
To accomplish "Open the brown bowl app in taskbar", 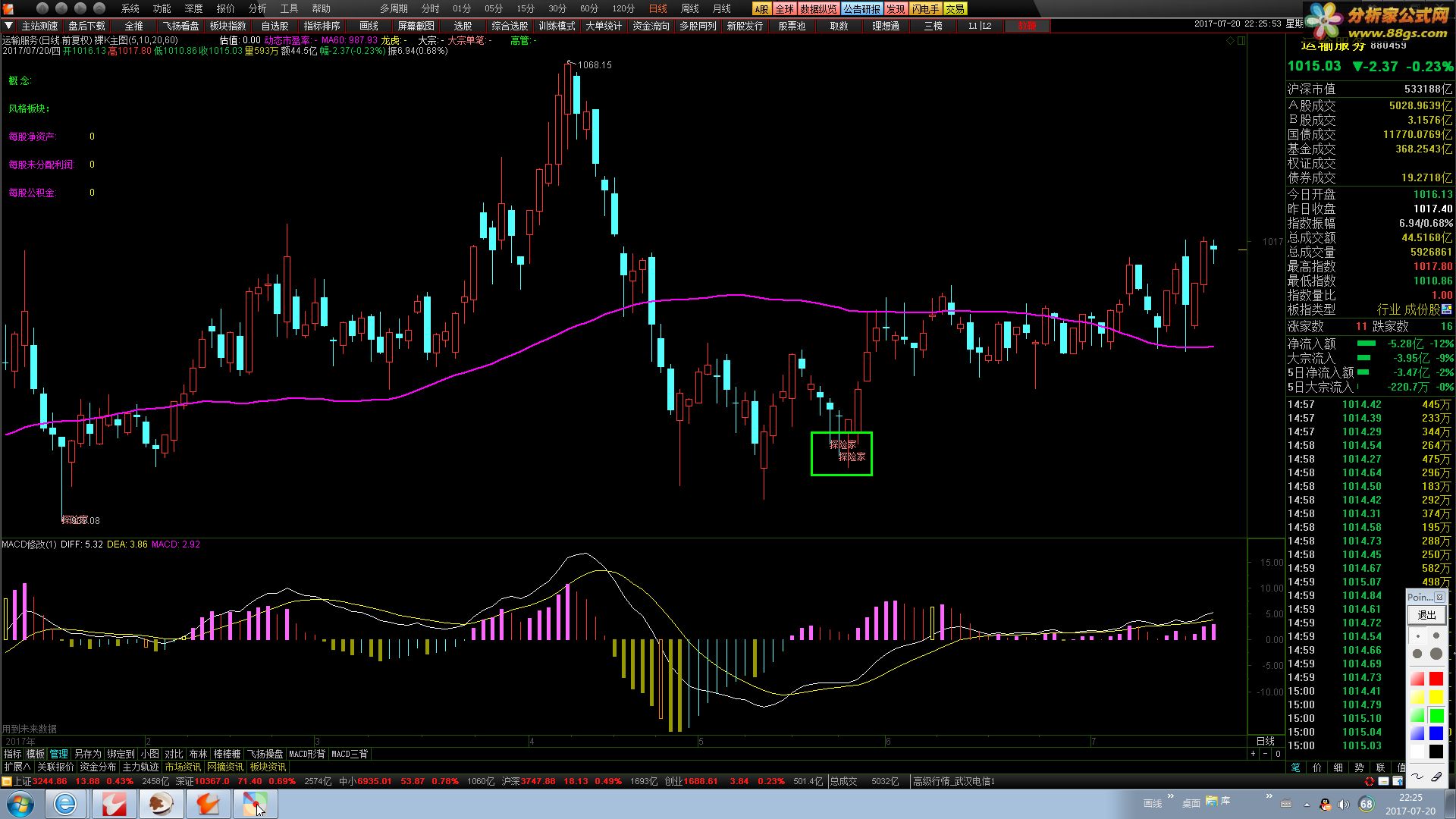I will click(x=161, y=804).
